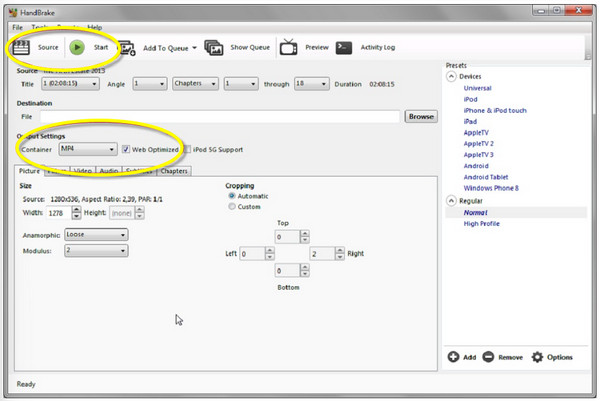Click the Add To Queue picture icon
600x401 pixels.
click(126, 48)
